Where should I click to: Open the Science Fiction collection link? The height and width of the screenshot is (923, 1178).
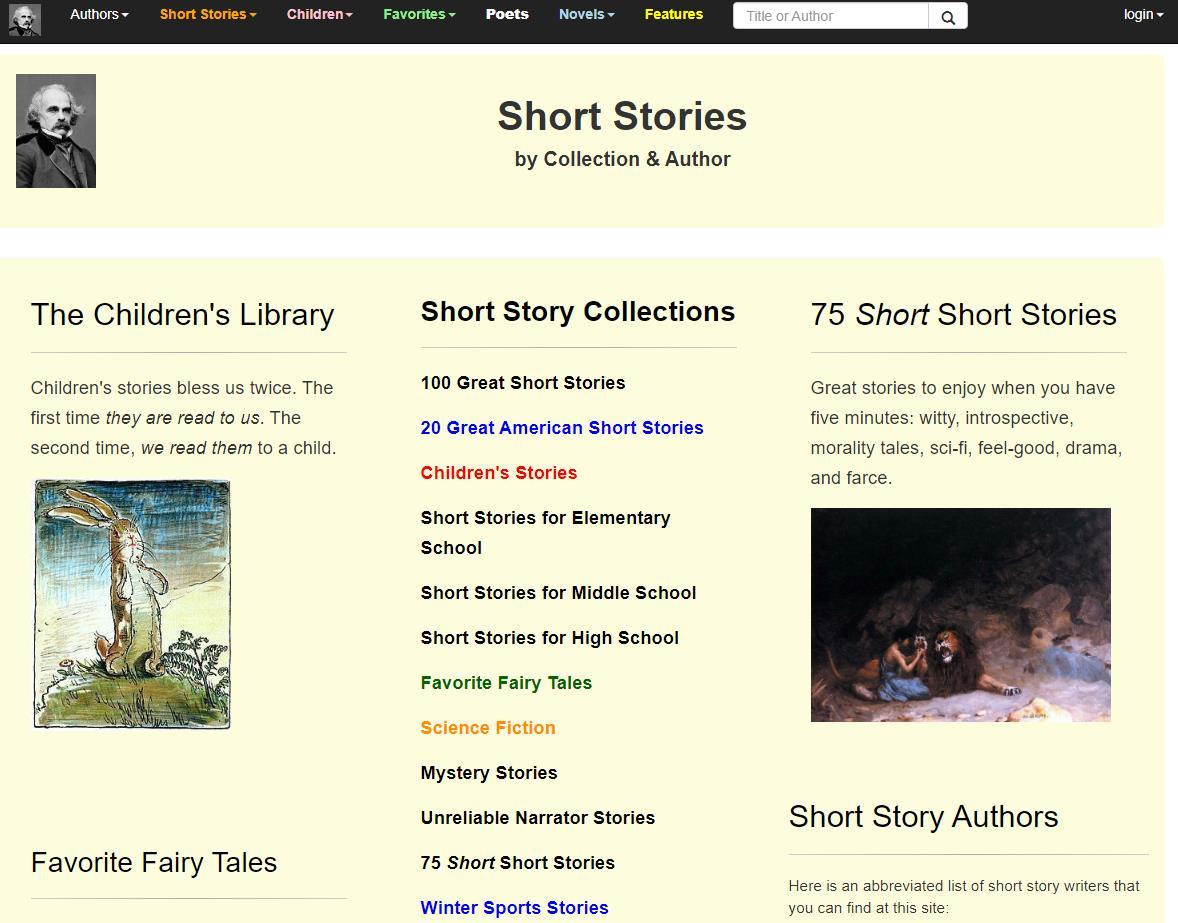[x=488, y=728]
